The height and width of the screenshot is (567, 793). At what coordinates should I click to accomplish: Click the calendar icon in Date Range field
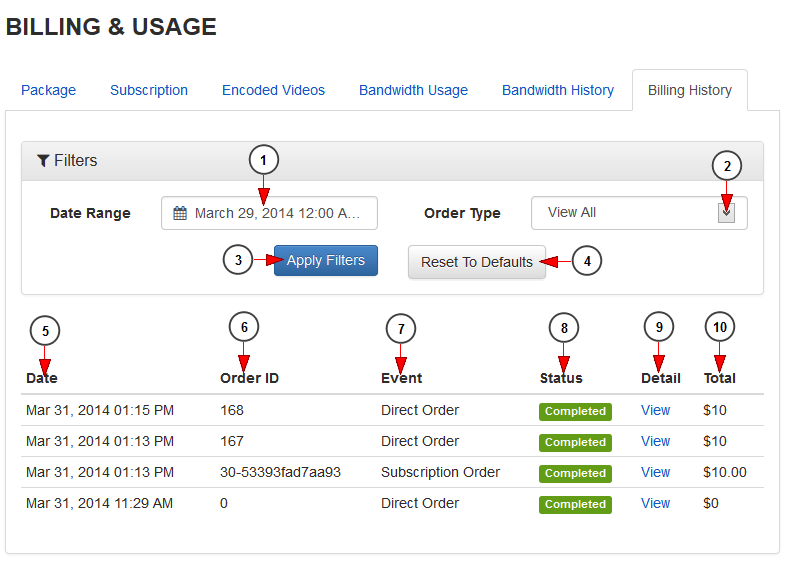click(x=180, y=213)
